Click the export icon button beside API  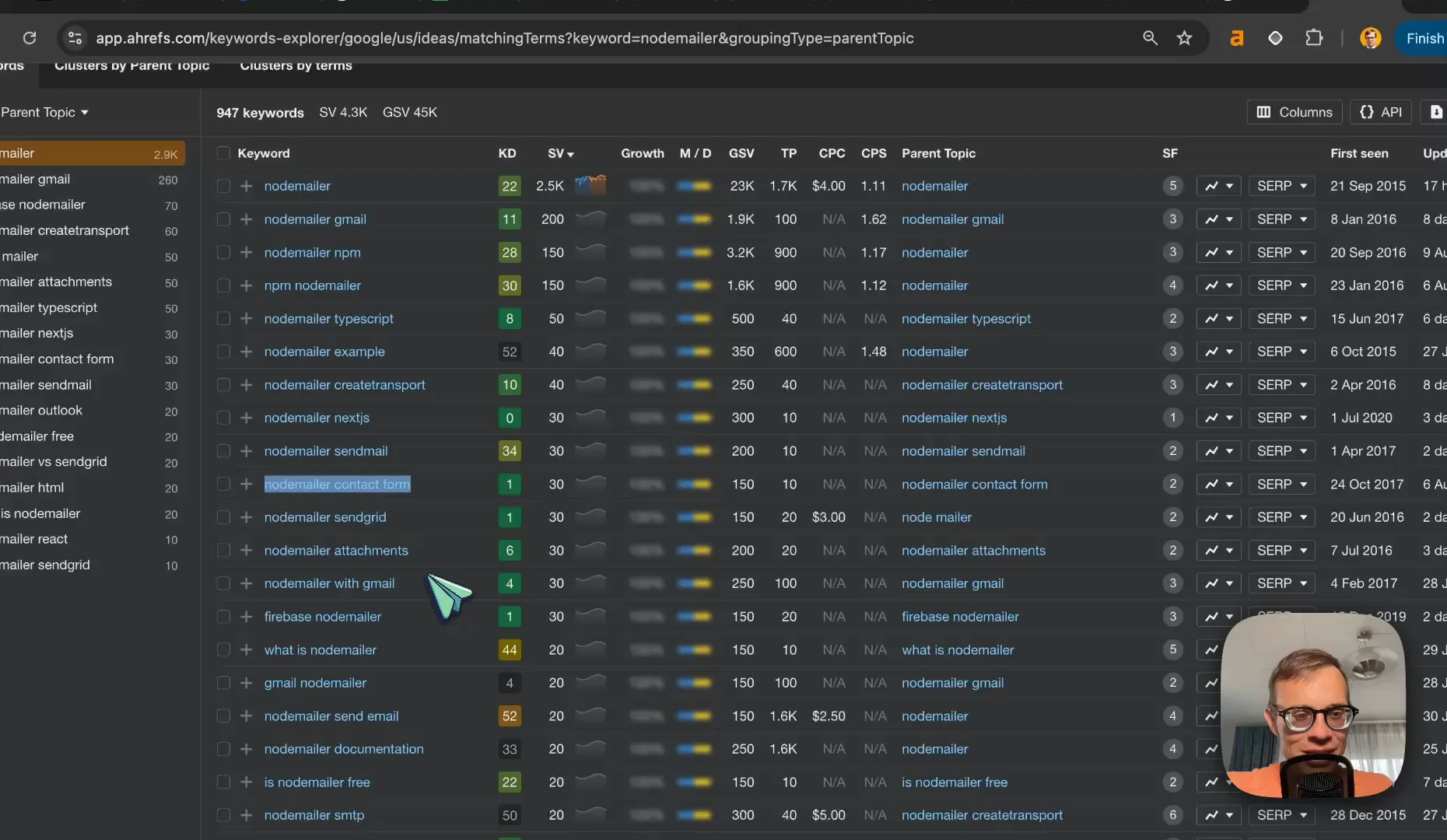point(1435,112)
